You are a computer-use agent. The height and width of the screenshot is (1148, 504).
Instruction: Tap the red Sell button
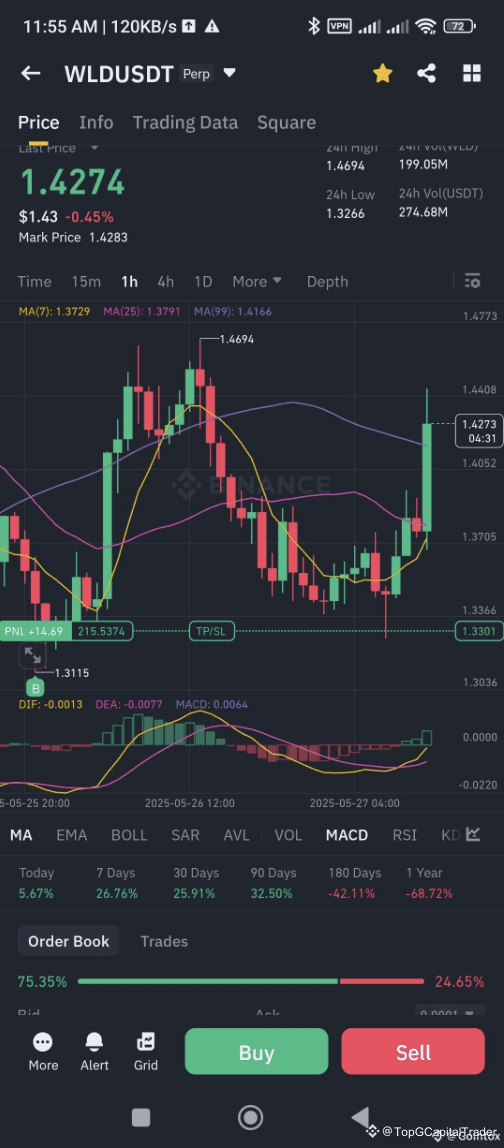click(x=413, y=1052)
